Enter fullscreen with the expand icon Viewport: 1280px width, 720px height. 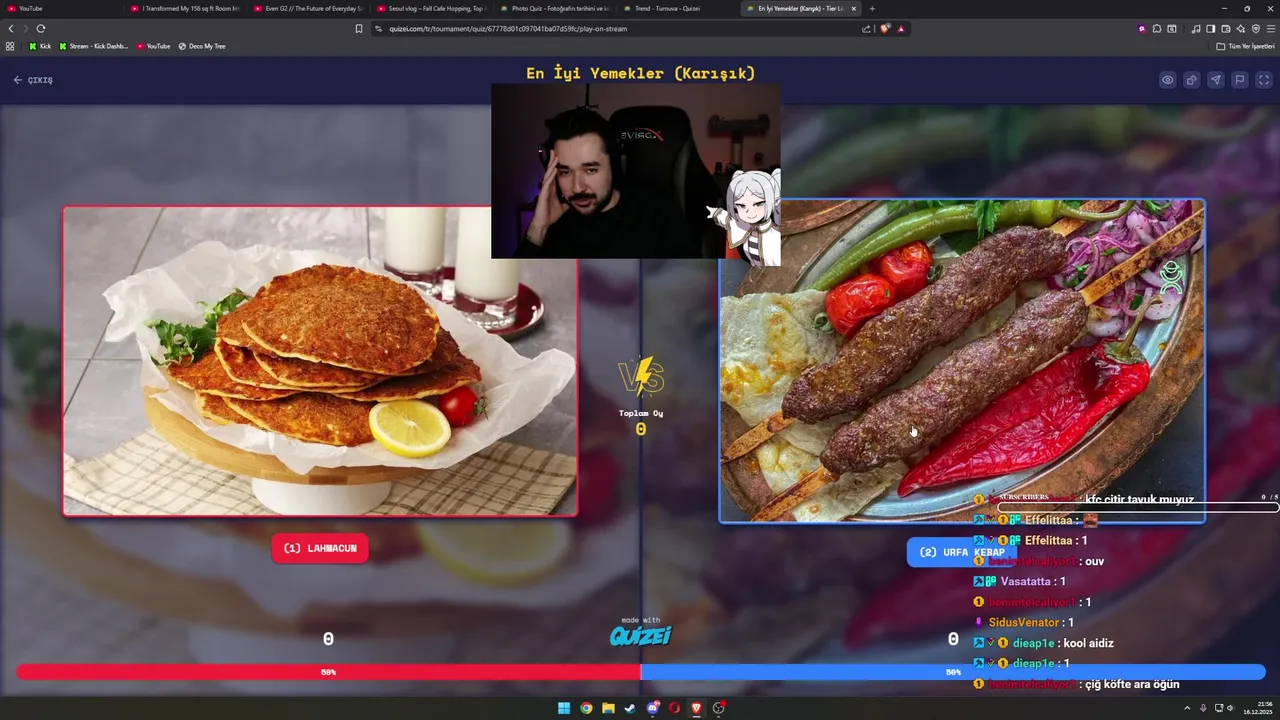1264,80
